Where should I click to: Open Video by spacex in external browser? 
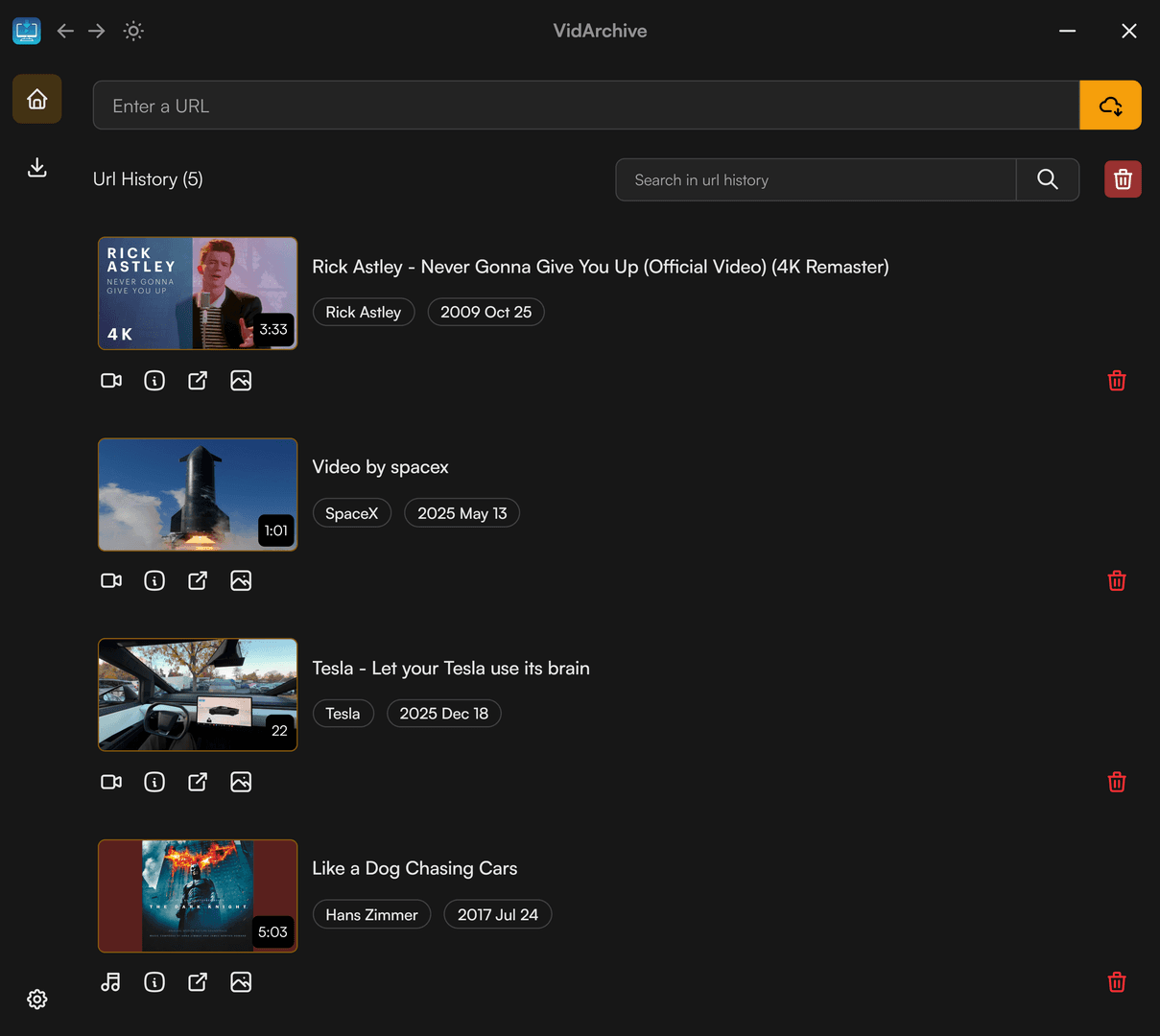[198, 580]
